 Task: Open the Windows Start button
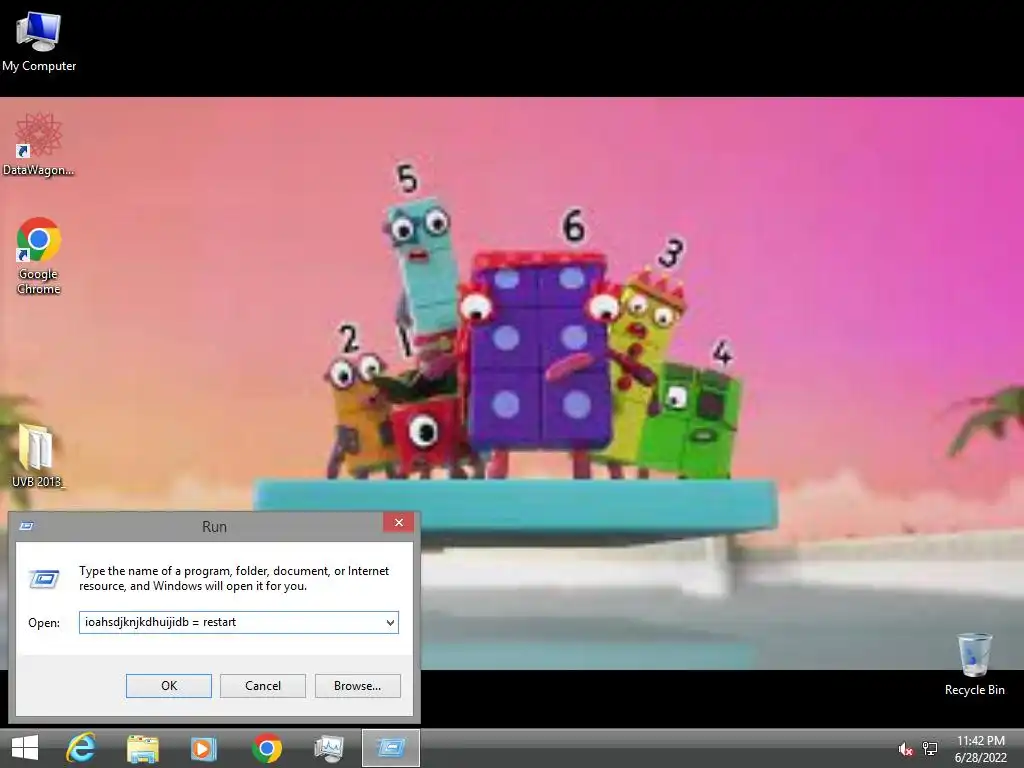click(25, 748)
